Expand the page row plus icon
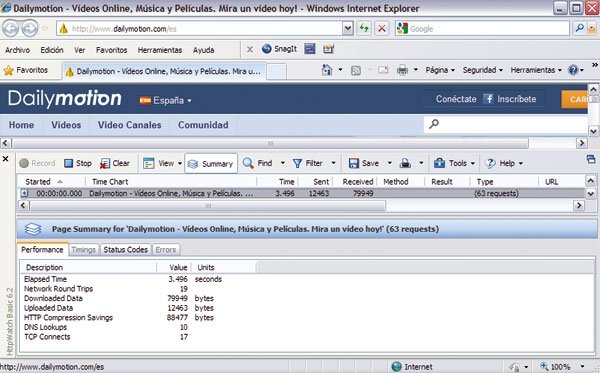This screenshot has height=373, width=600. tap(24, 193)
